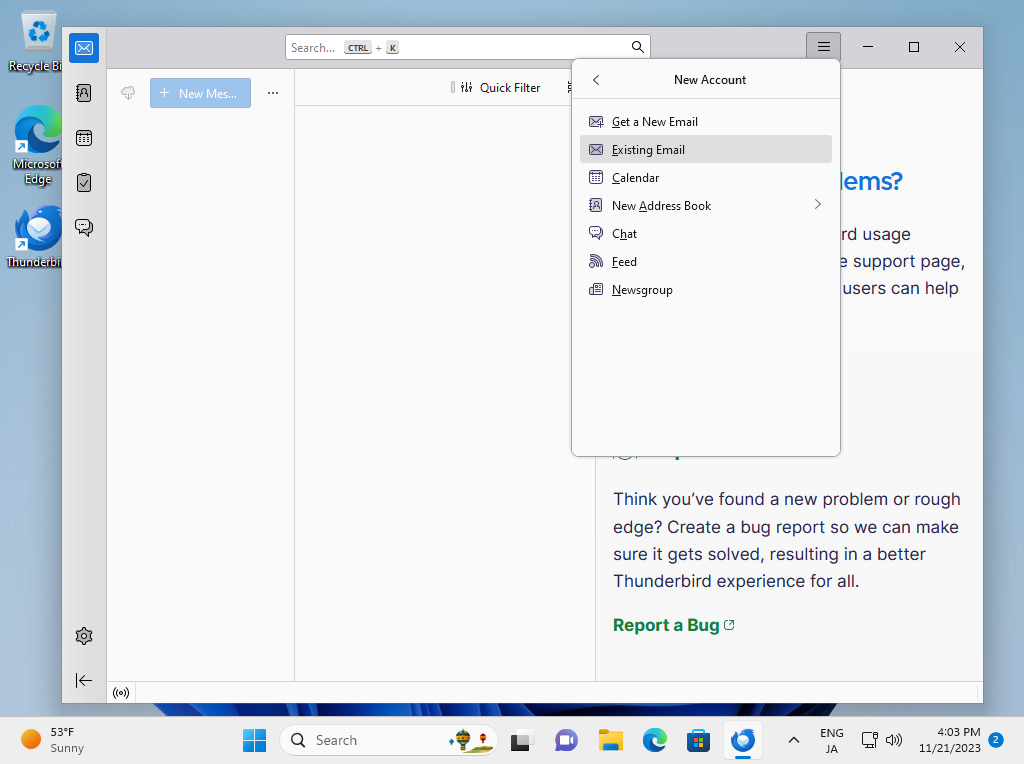Click the message thread icon near New Message
The width and height of the screenshot is (1024, 764).
click(x=127, y=92)
